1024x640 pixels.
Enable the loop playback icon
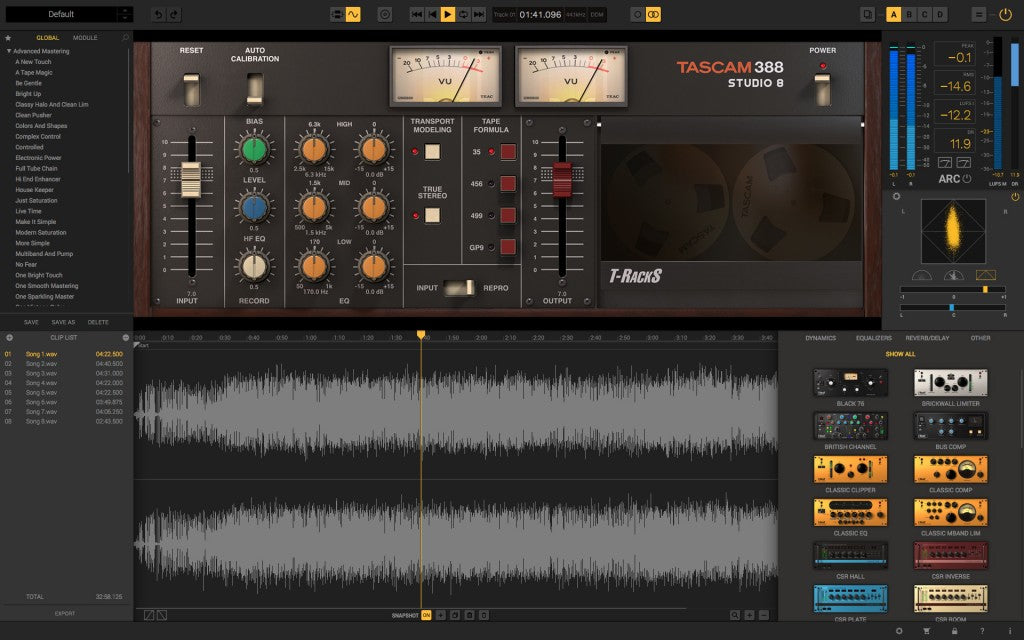click(463, 14)
